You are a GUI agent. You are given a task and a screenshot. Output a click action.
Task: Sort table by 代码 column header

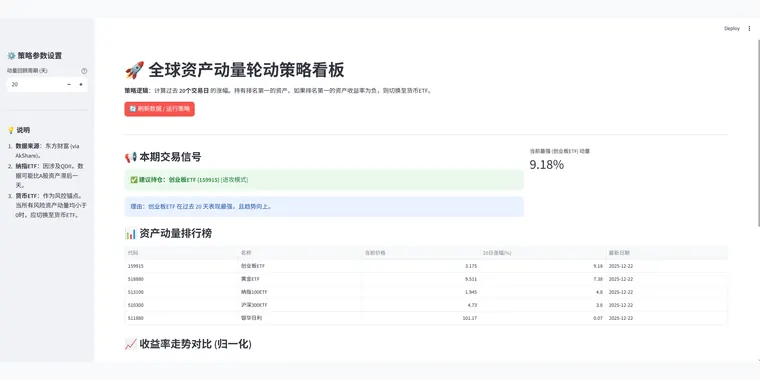click(181, 253)
